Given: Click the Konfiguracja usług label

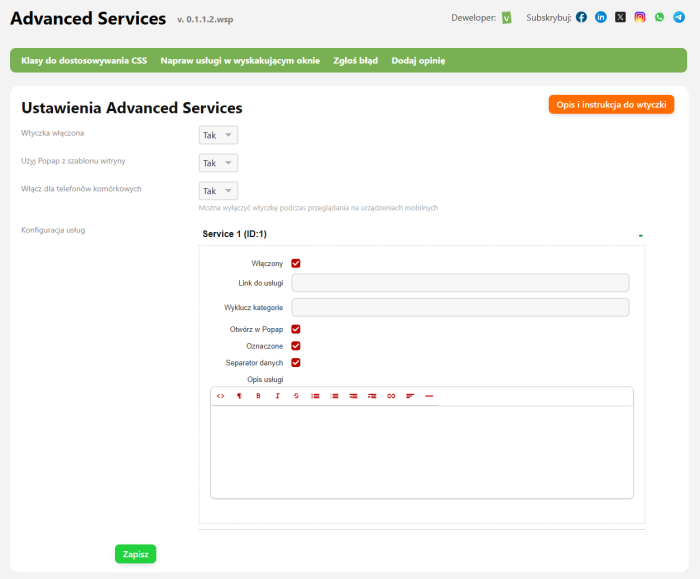Looking at the screenshot, I should [x=53, y=230].
